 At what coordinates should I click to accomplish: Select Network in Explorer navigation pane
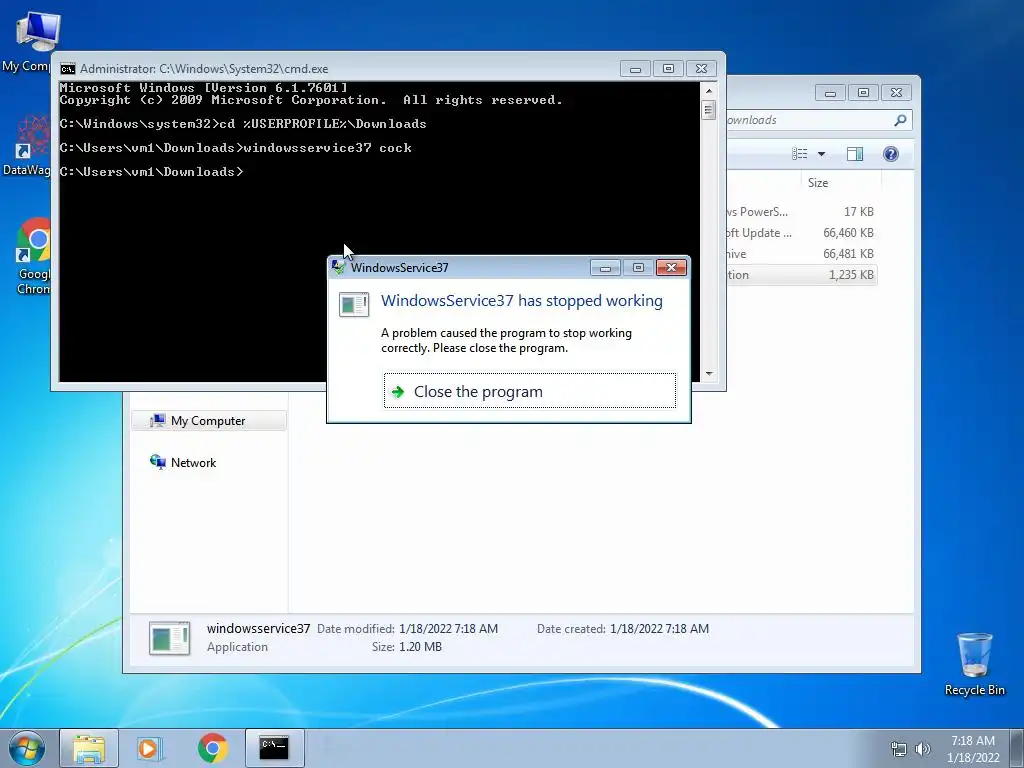click(193, 462)
